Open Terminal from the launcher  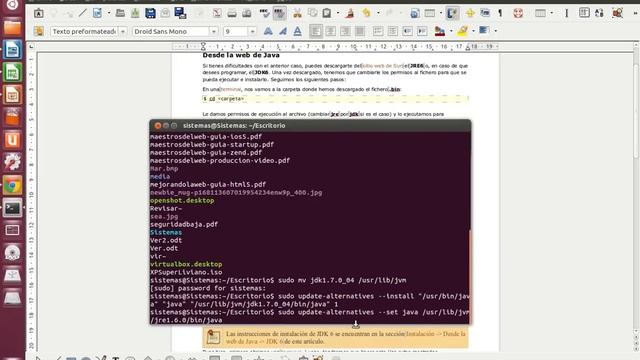pos(12,208)
